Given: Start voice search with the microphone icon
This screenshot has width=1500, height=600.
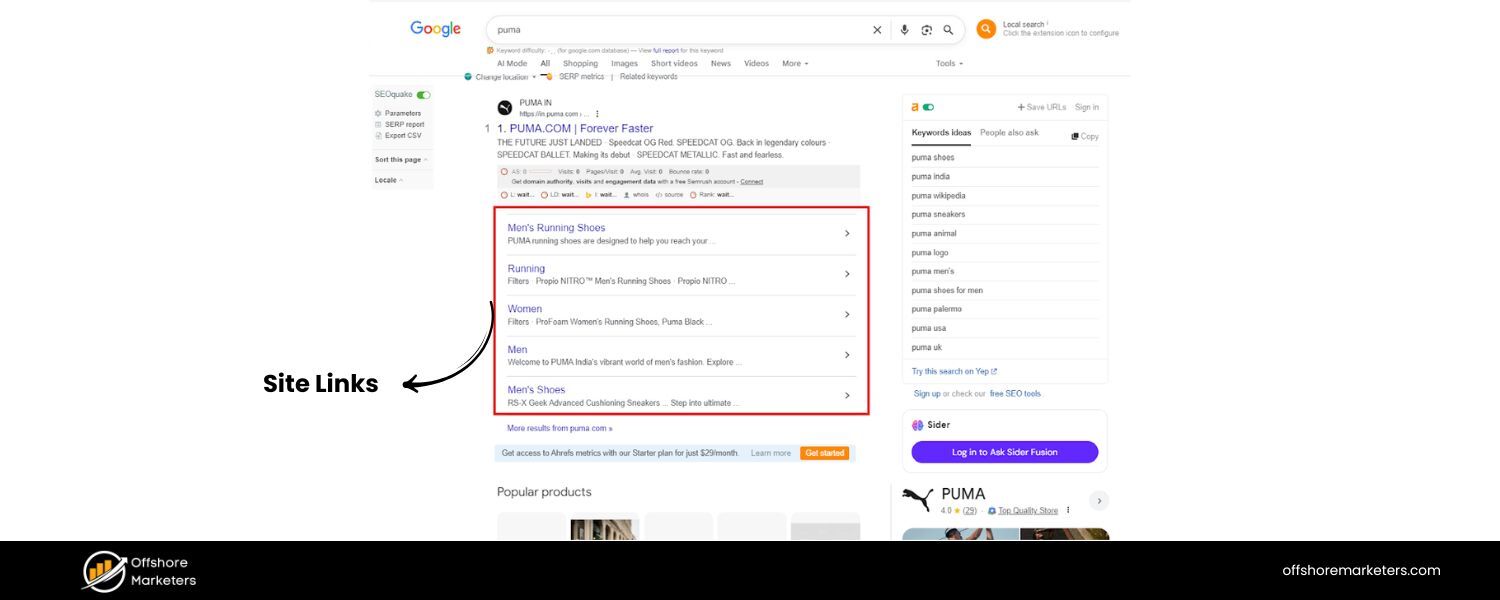Looking at the screenshot, I should point(904,30).
